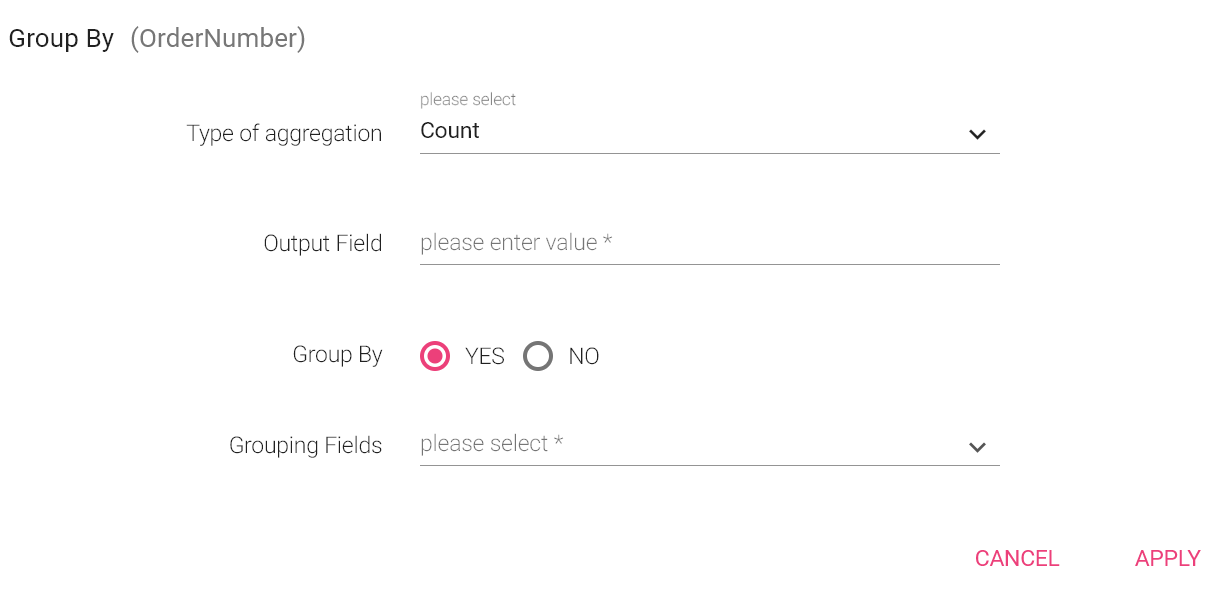Click the NO label text

click(584, 357)
